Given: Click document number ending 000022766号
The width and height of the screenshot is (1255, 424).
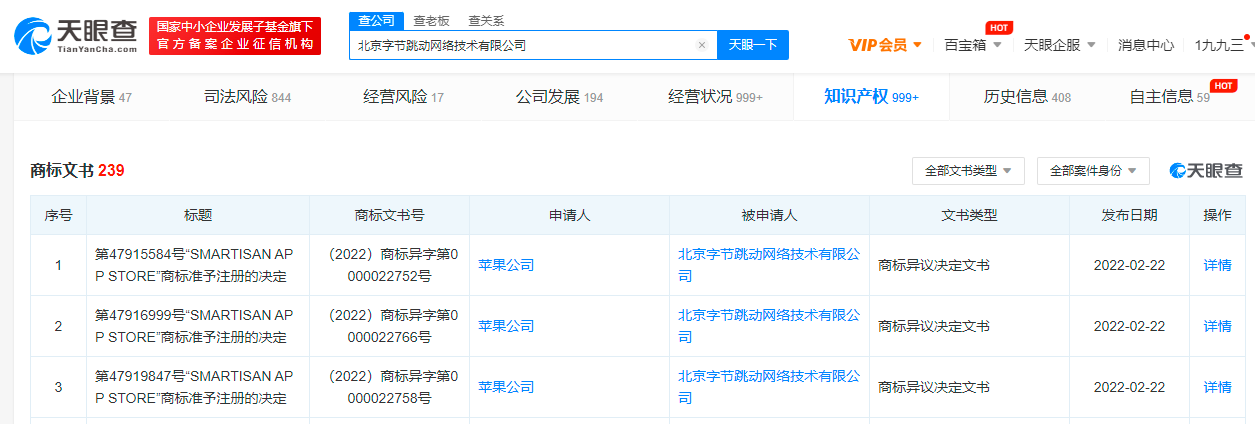Looking at the screenshot, I should [x=389, y=326].
